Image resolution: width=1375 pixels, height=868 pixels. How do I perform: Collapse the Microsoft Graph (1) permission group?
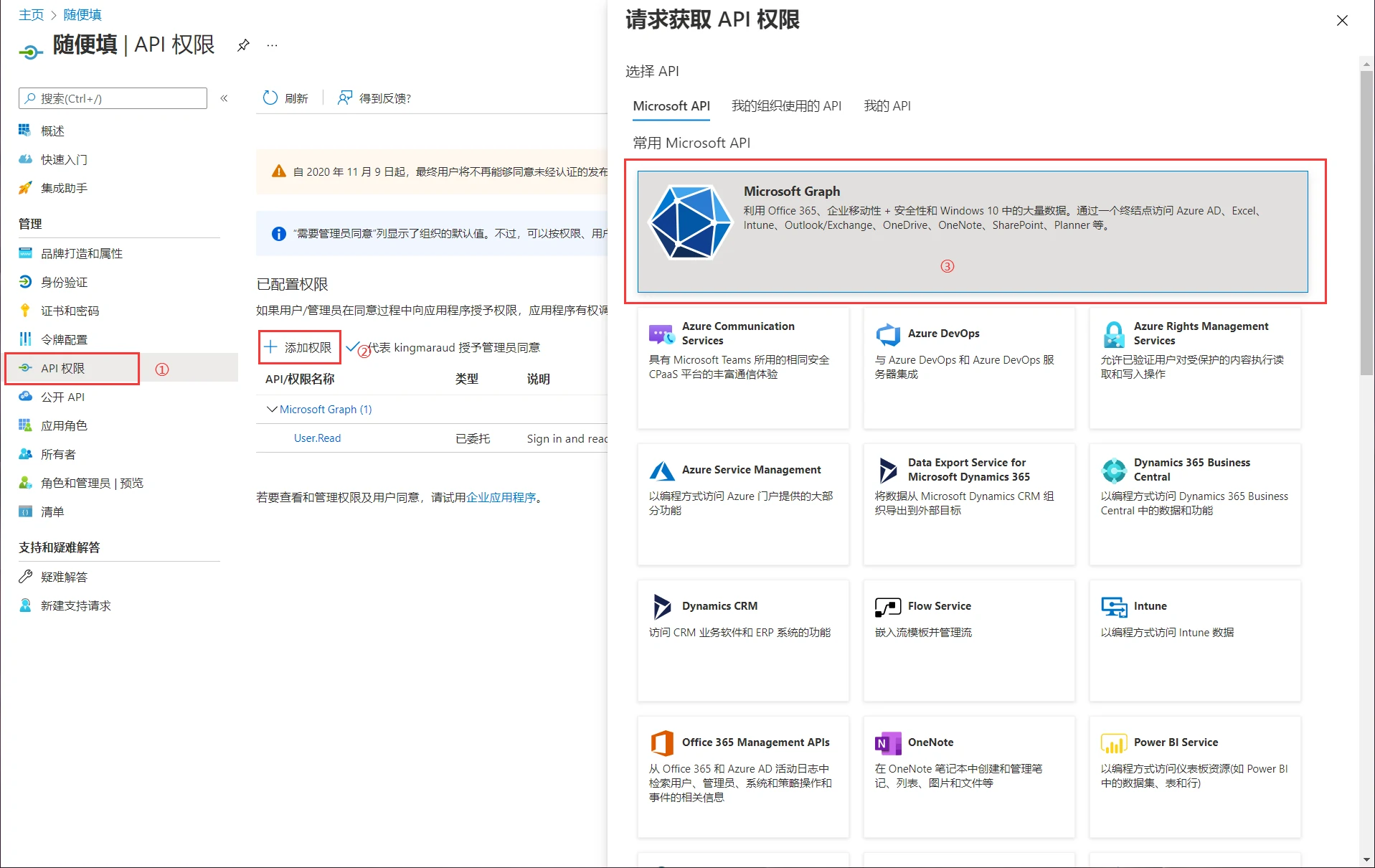[x=272, y=409]
